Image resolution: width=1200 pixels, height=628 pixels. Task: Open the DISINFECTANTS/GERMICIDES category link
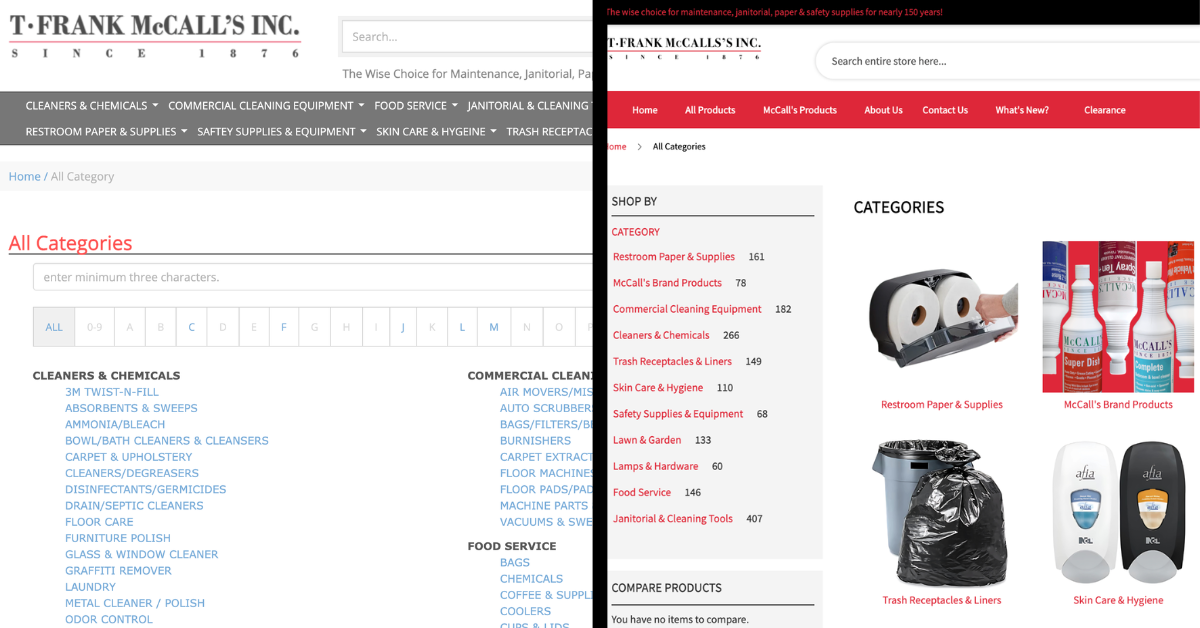point(145,489)
